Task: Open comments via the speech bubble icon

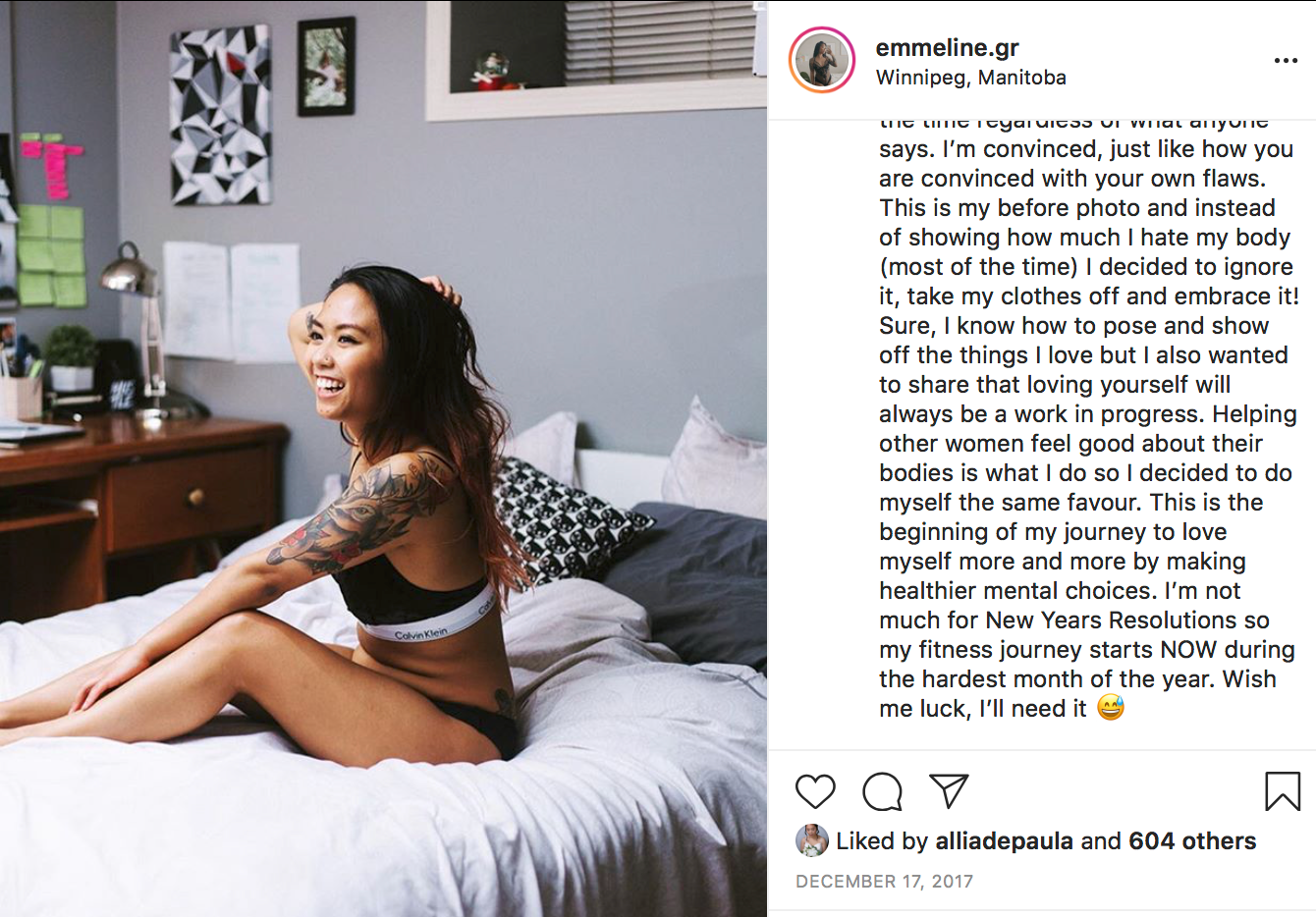Action: (882, 791)
